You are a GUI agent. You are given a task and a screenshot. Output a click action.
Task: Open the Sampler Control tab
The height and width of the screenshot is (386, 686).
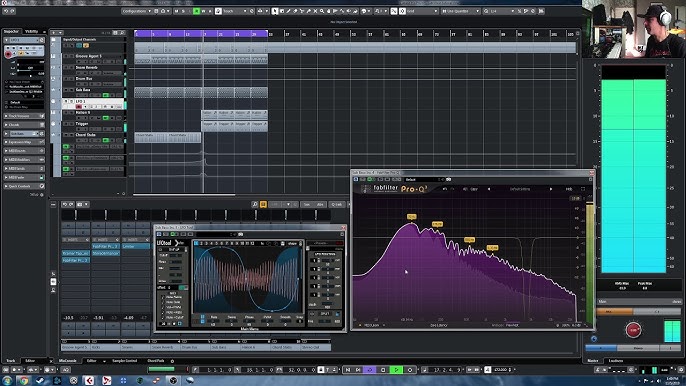[125, 361]
